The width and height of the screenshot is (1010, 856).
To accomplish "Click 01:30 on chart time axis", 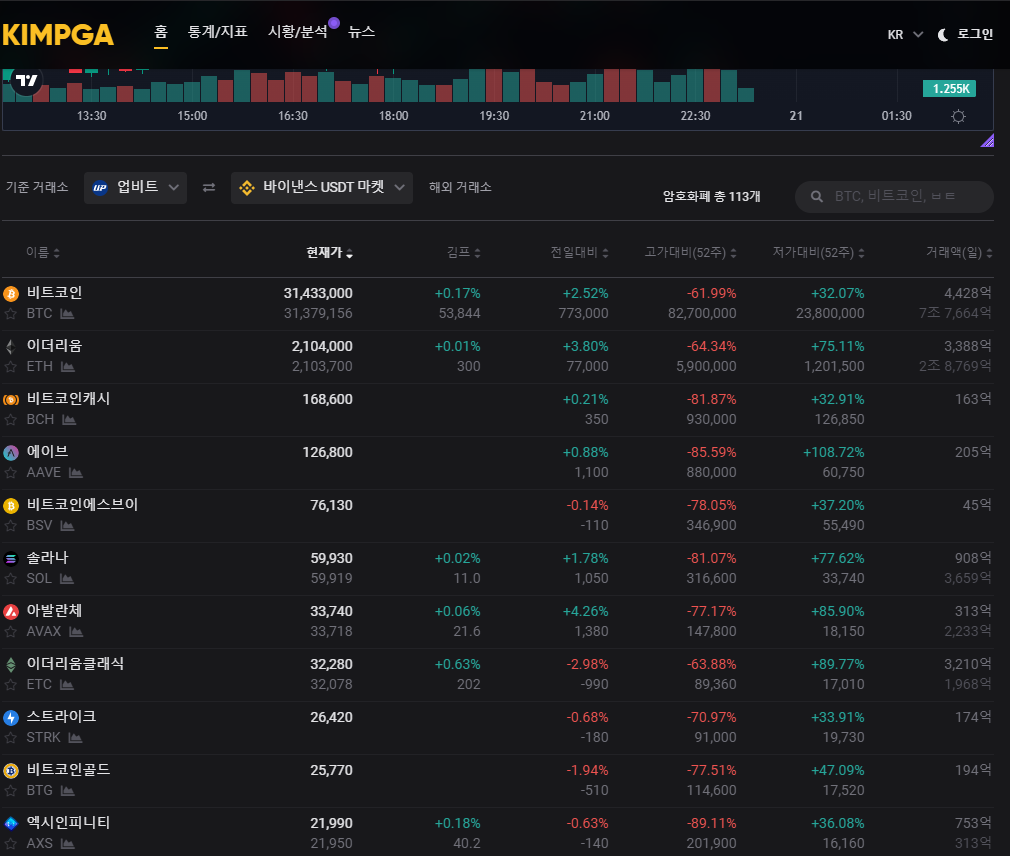I will tap(897, 116).
